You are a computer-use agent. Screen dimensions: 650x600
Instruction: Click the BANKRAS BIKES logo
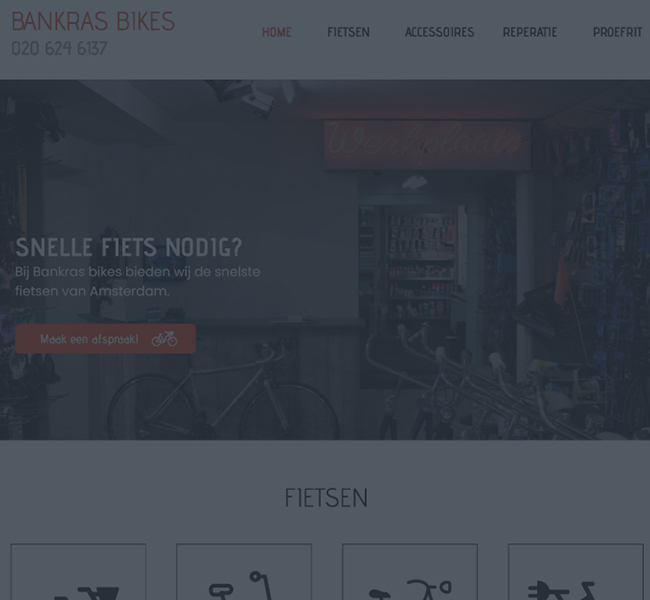93,21
